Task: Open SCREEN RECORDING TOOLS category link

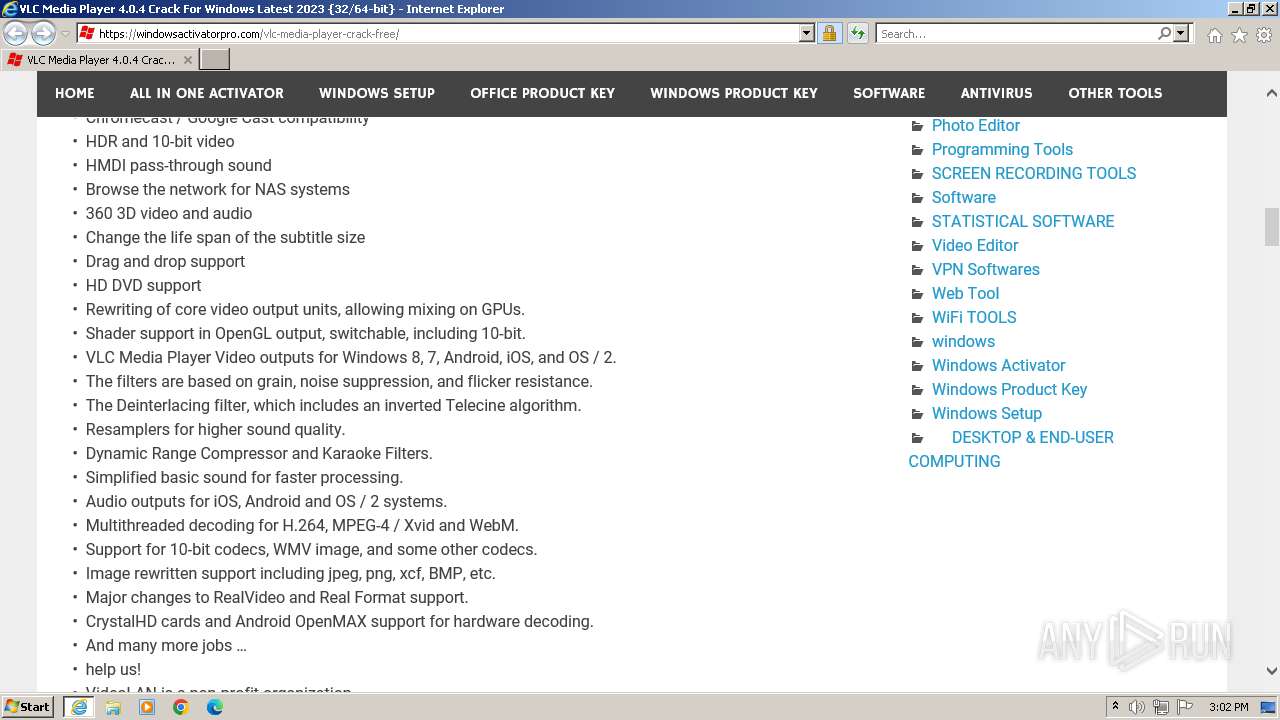Action: [1034, 173]
